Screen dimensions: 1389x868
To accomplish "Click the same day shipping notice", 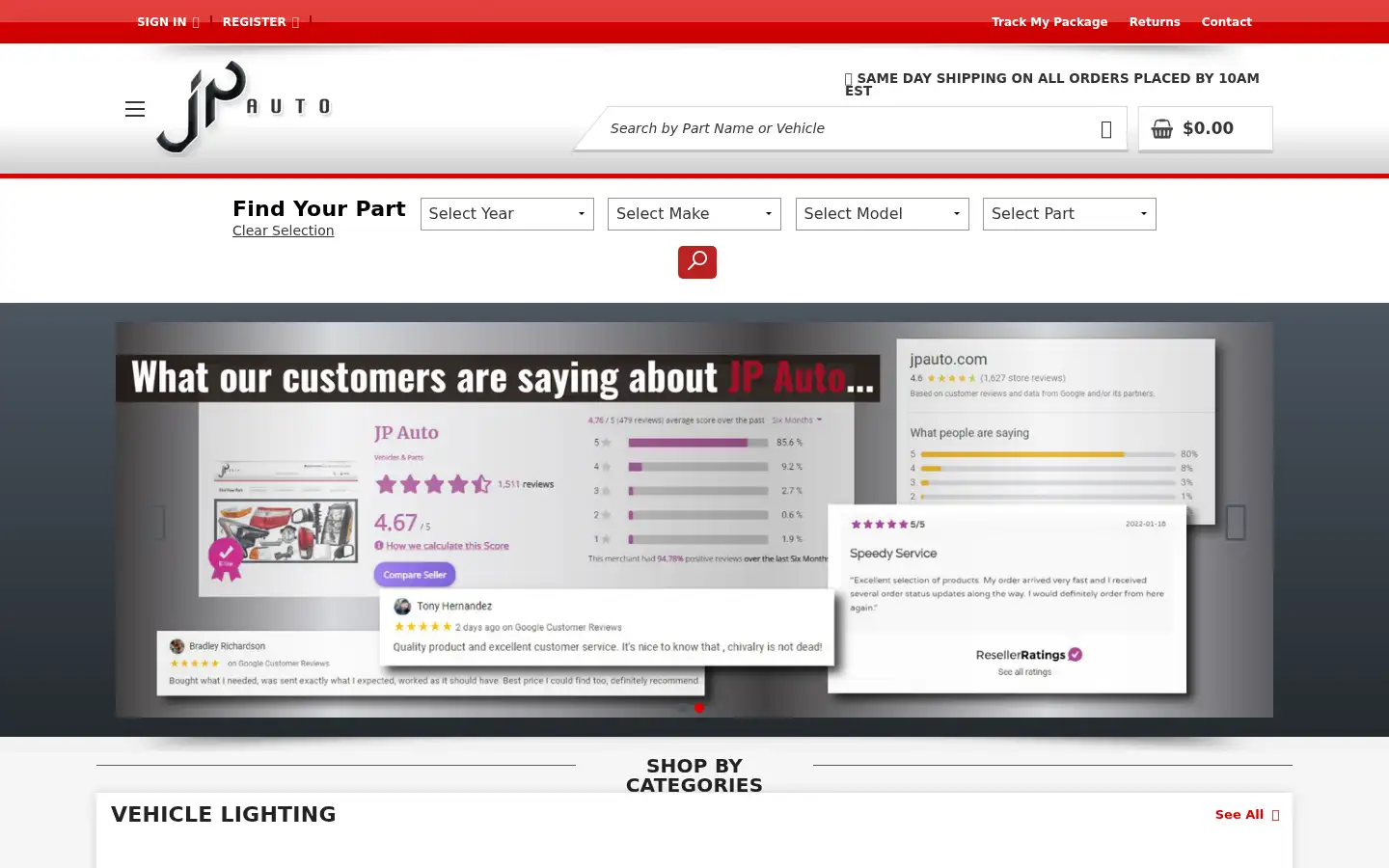I will (x=1052, y=84).
